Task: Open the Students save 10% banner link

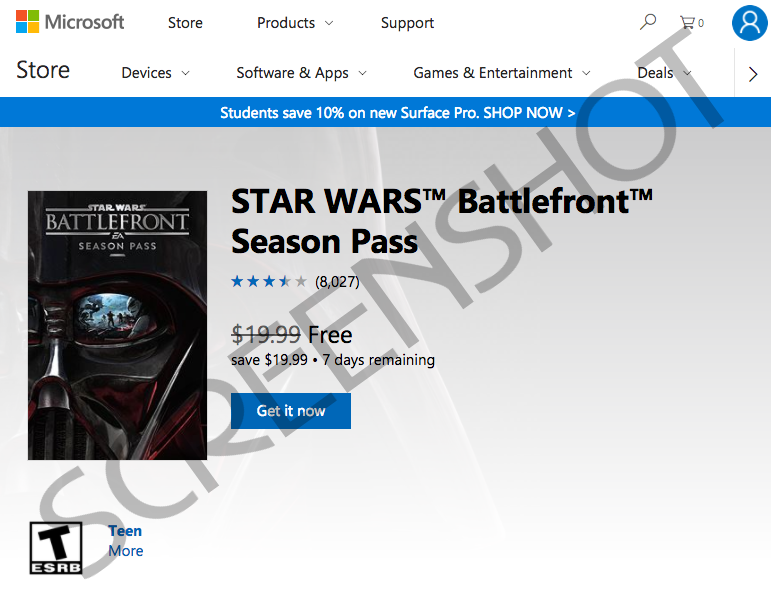Action: tap(397, 113)
